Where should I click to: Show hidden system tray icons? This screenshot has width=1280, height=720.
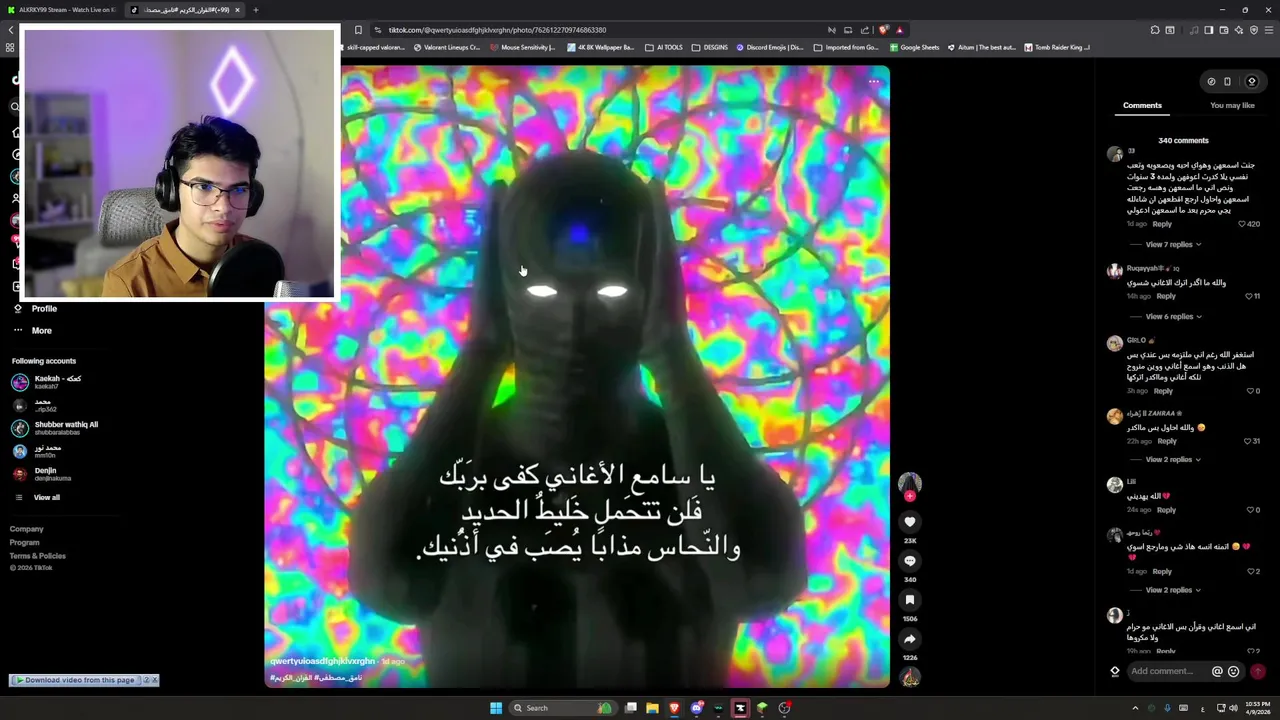tap(1134, 708)
